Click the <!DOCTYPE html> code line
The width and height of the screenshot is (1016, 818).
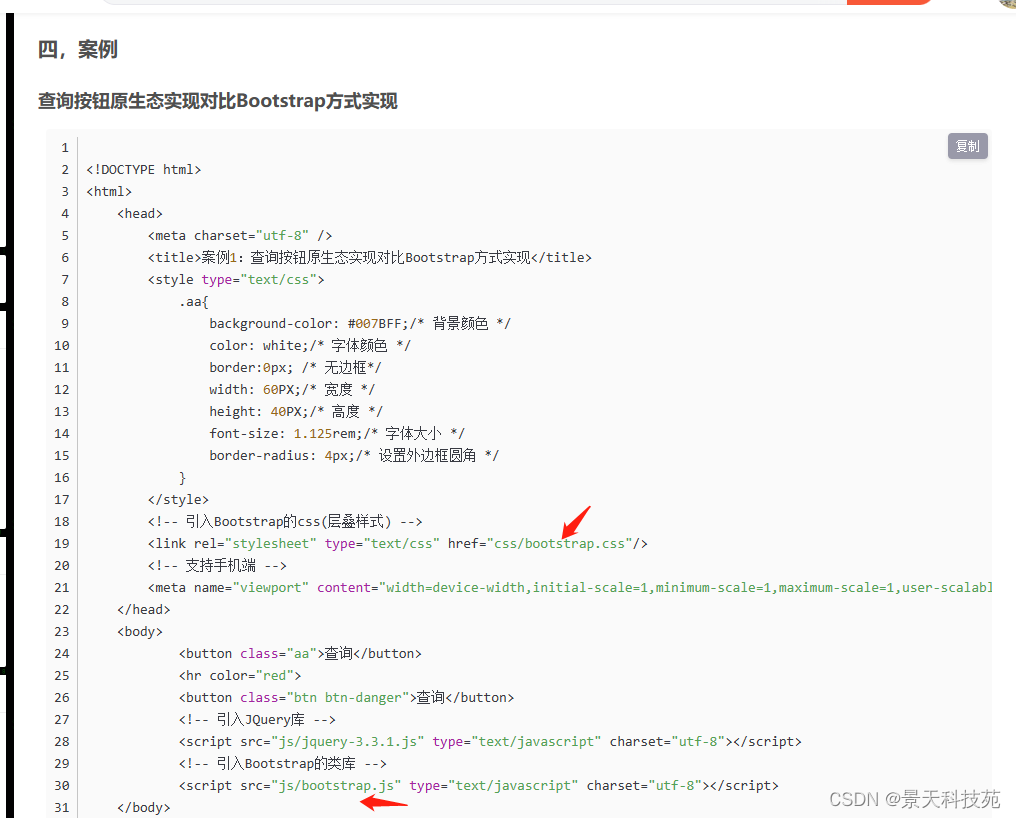[144, 170]
